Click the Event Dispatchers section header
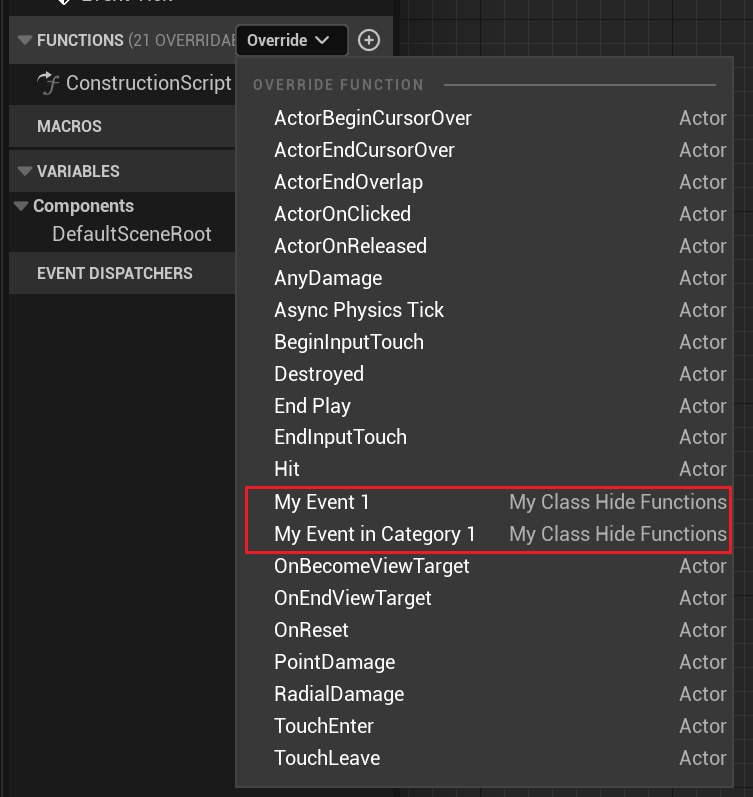This screenshot has width=753, height=797. [x=115, y=273]
